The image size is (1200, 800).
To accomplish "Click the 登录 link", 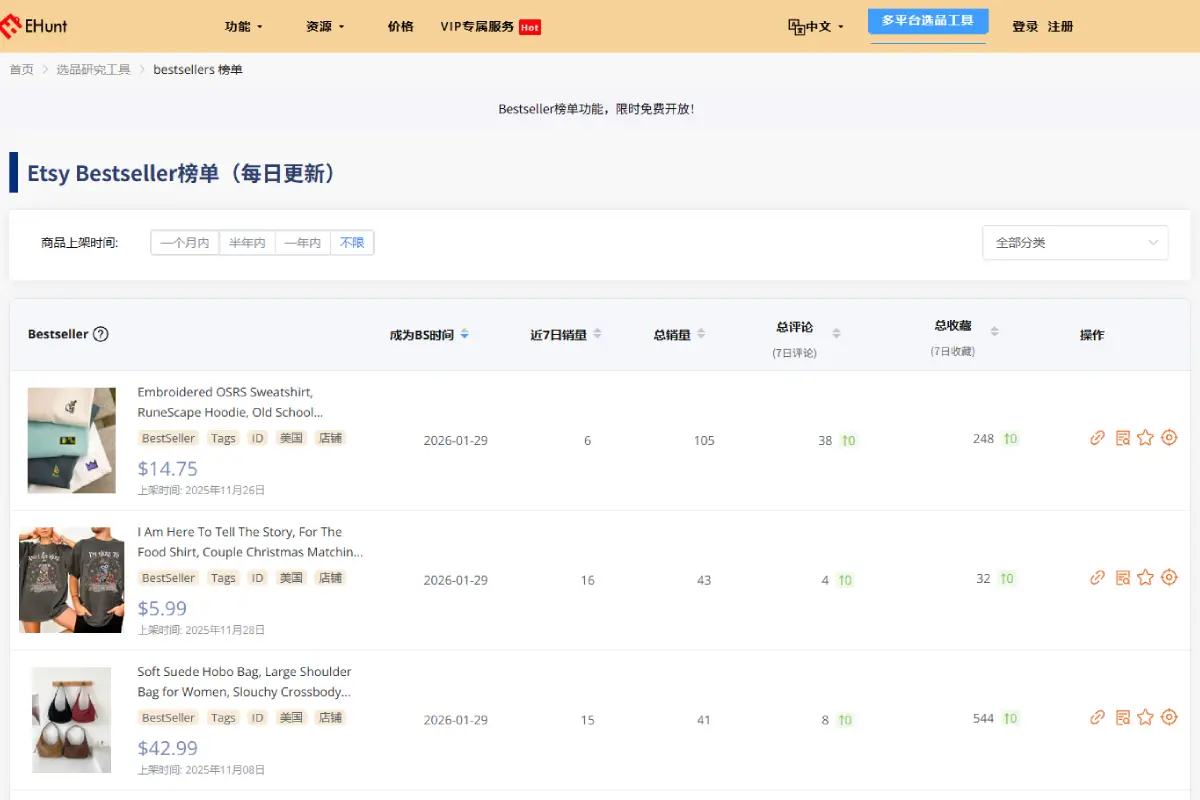I will [1025, 27].
